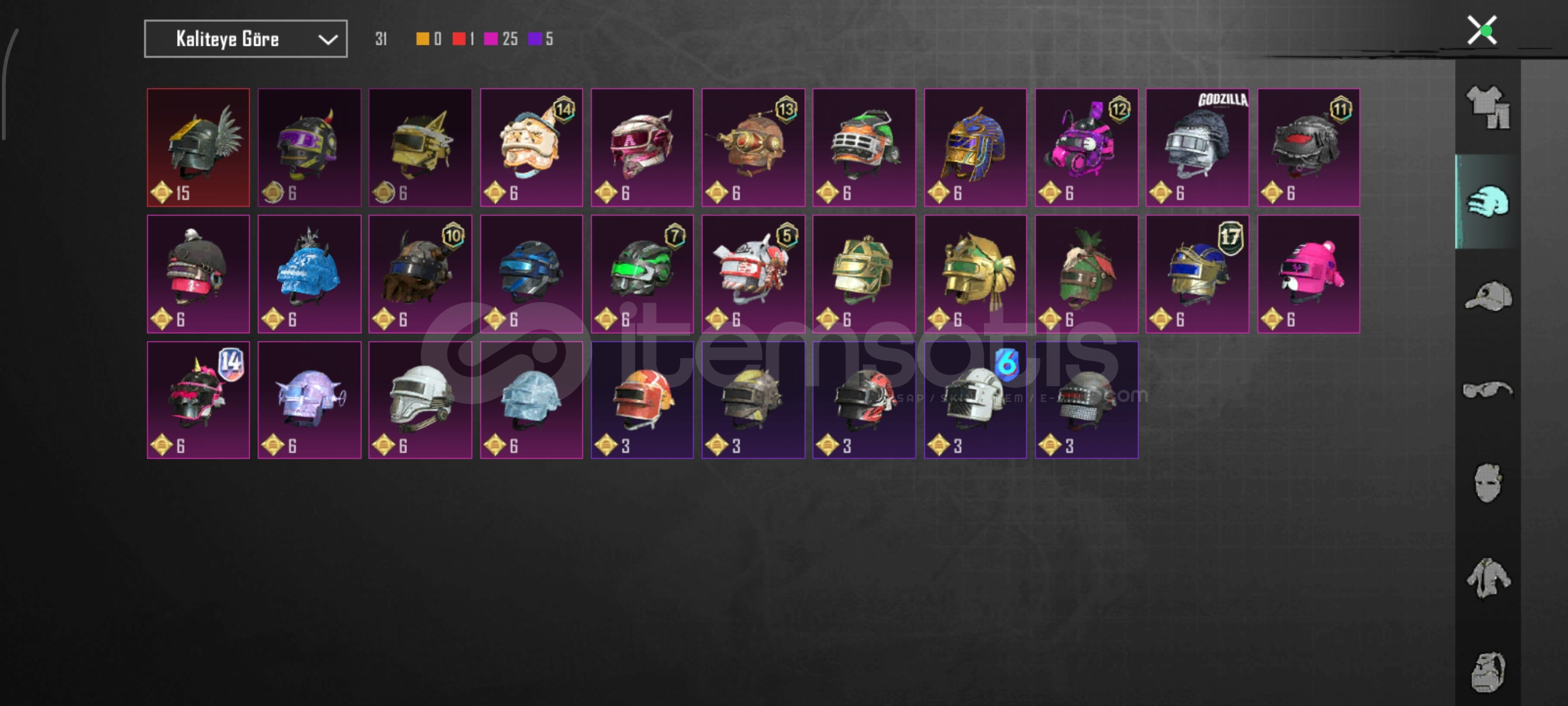Open the jacket category icon
The height and width of the screenshot is (706, 1568).
point(1488,578)
